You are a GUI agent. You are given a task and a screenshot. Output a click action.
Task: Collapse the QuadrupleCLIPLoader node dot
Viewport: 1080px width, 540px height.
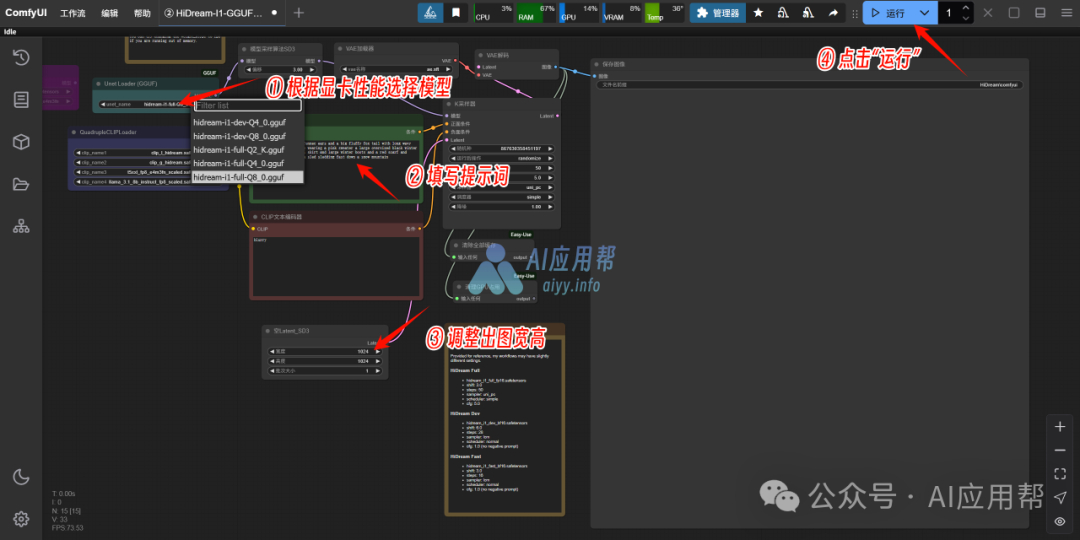74,132
